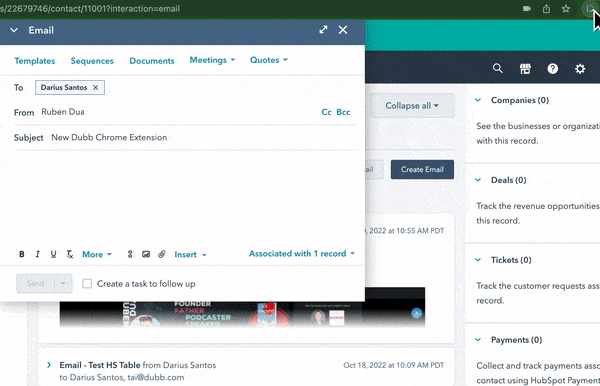Attach a file using paperclip icon

point(162,254)
